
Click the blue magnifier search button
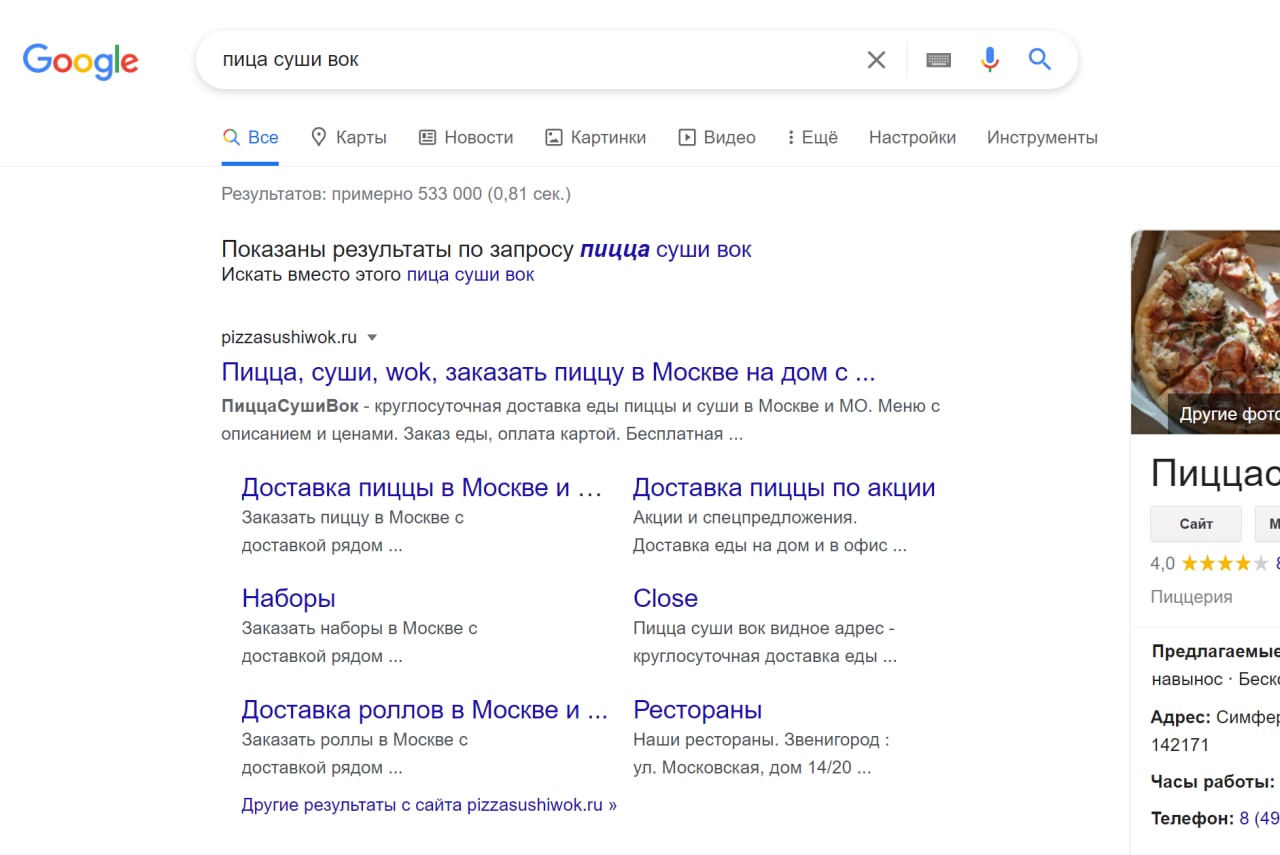click(x=1040, y=60)
